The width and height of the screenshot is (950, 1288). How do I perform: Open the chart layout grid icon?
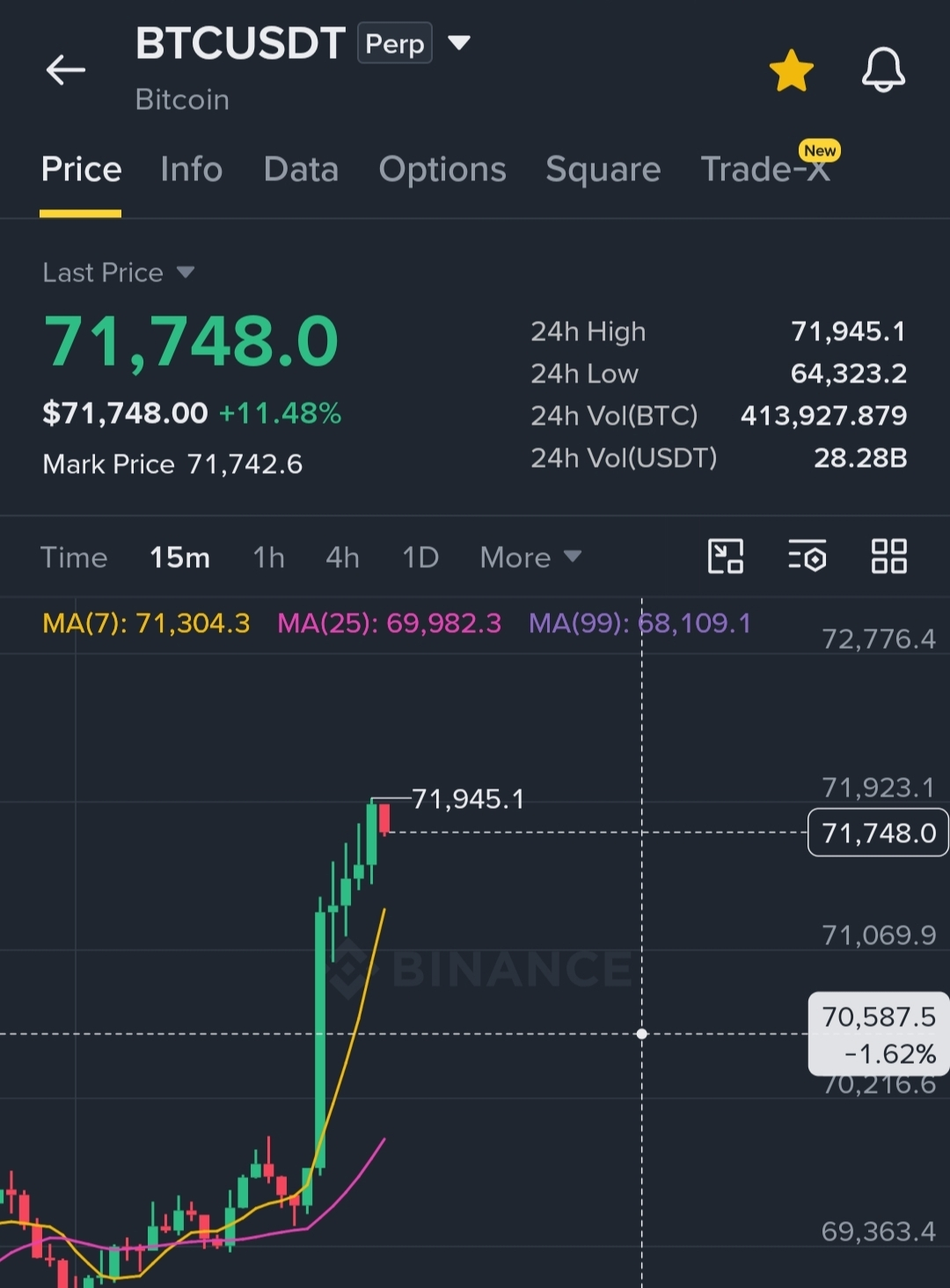pyautogui.click(x=888, y=557)
